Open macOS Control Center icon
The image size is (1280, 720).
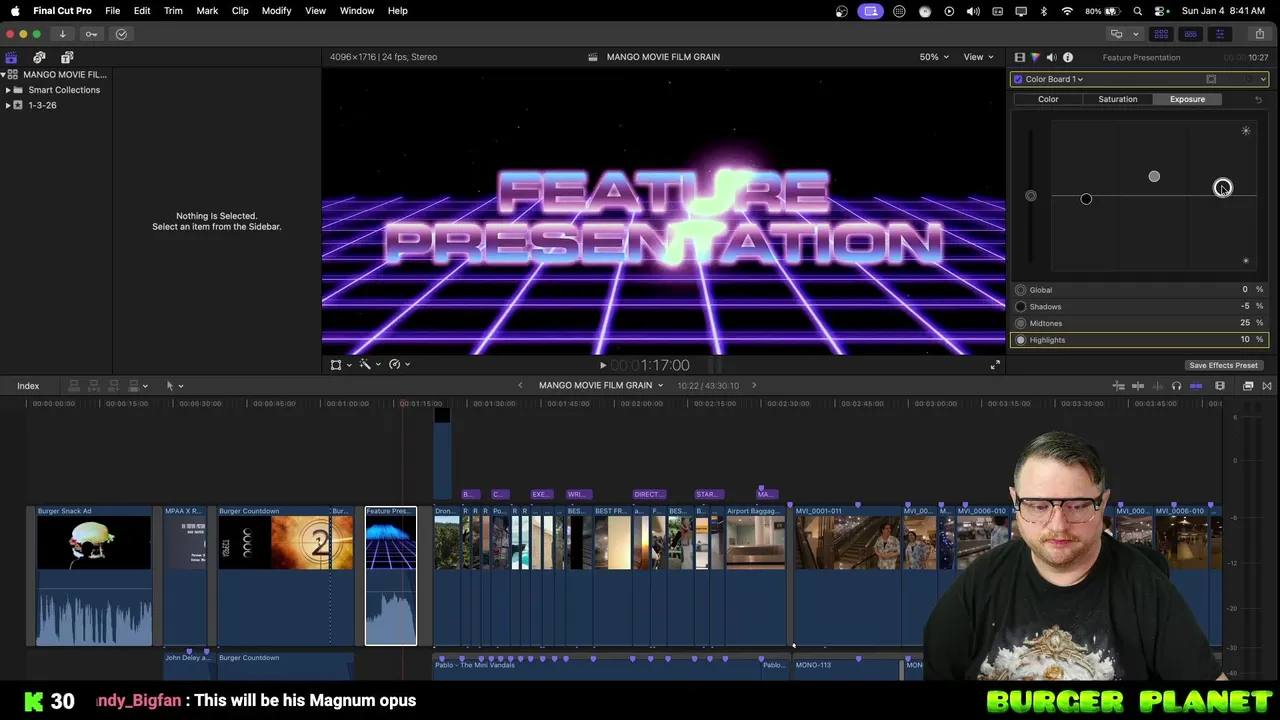tap(1160, 11)
